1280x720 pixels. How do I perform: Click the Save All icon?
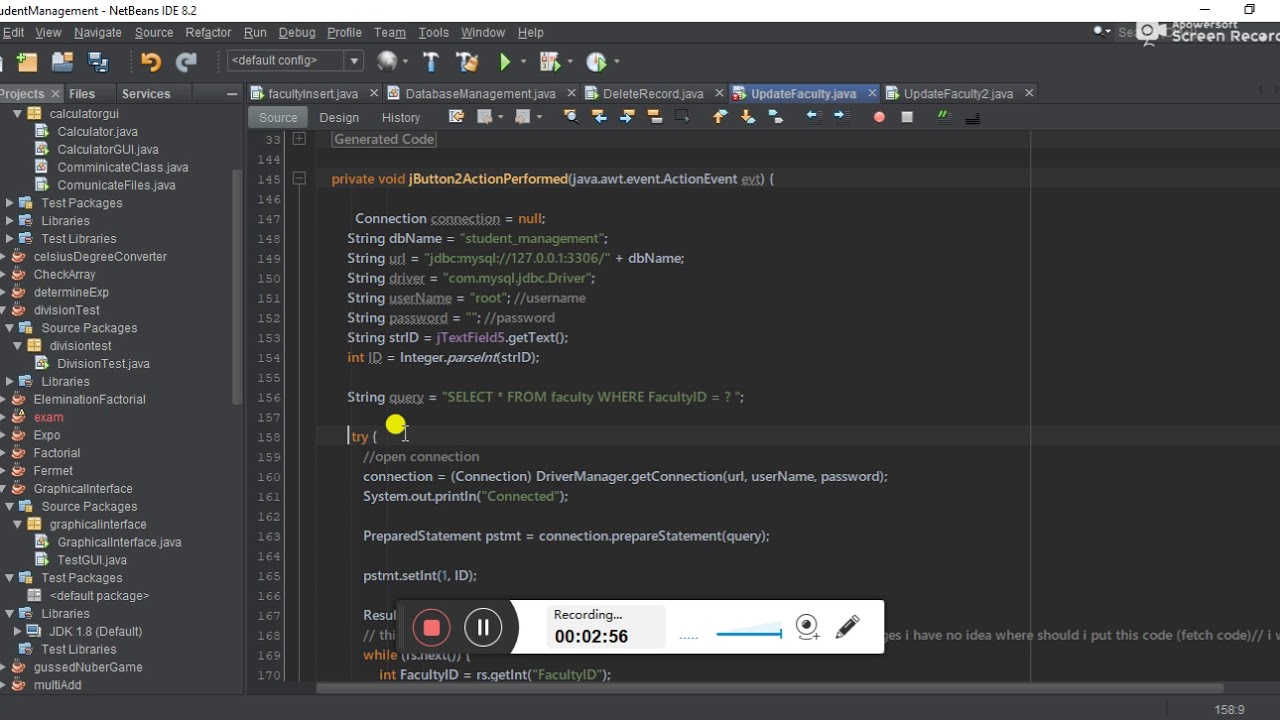point(98,62)
